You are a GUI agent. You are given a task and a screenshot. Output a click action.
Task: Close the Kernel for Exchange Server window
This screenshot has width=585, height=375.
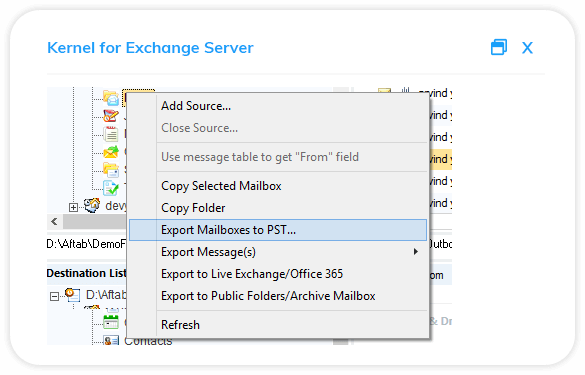[527, 48]
